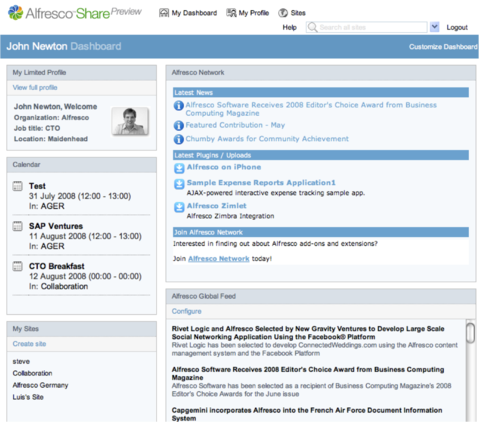Image resolution: width=479 pixels, height=422 pixels.
Task: Click the magnifier icon in search box
Action: [312, 27]
